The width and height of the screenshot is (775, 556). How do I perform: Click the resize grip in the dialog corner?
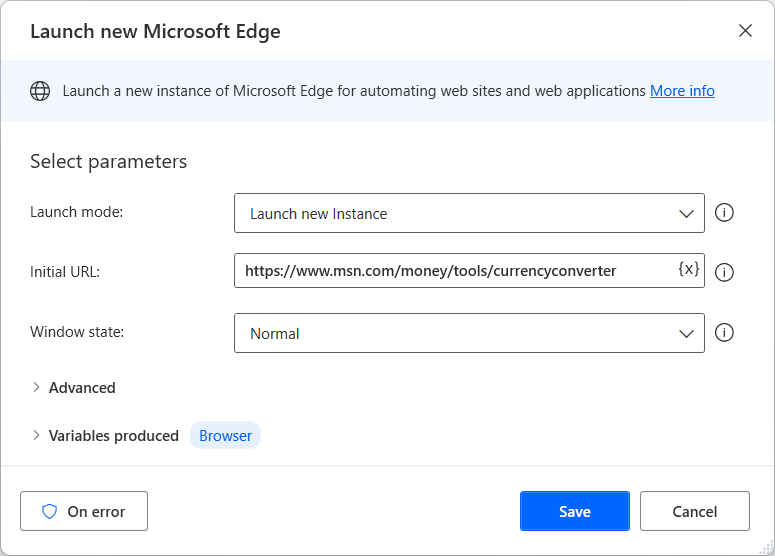(767, 548)
